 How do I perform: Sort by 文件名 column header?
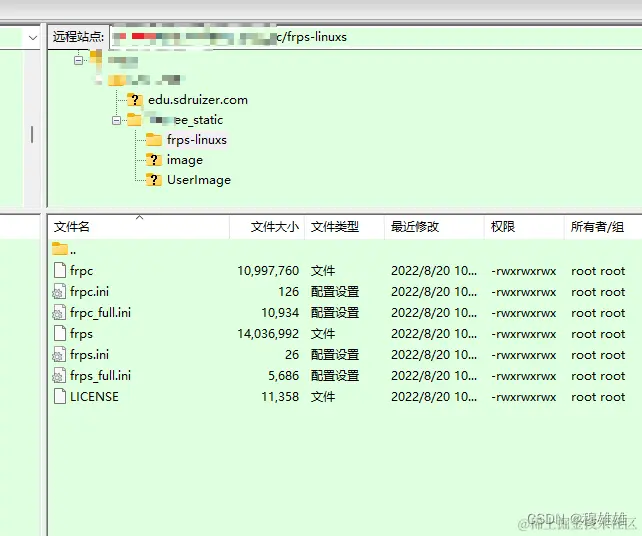tap(139, 226)
